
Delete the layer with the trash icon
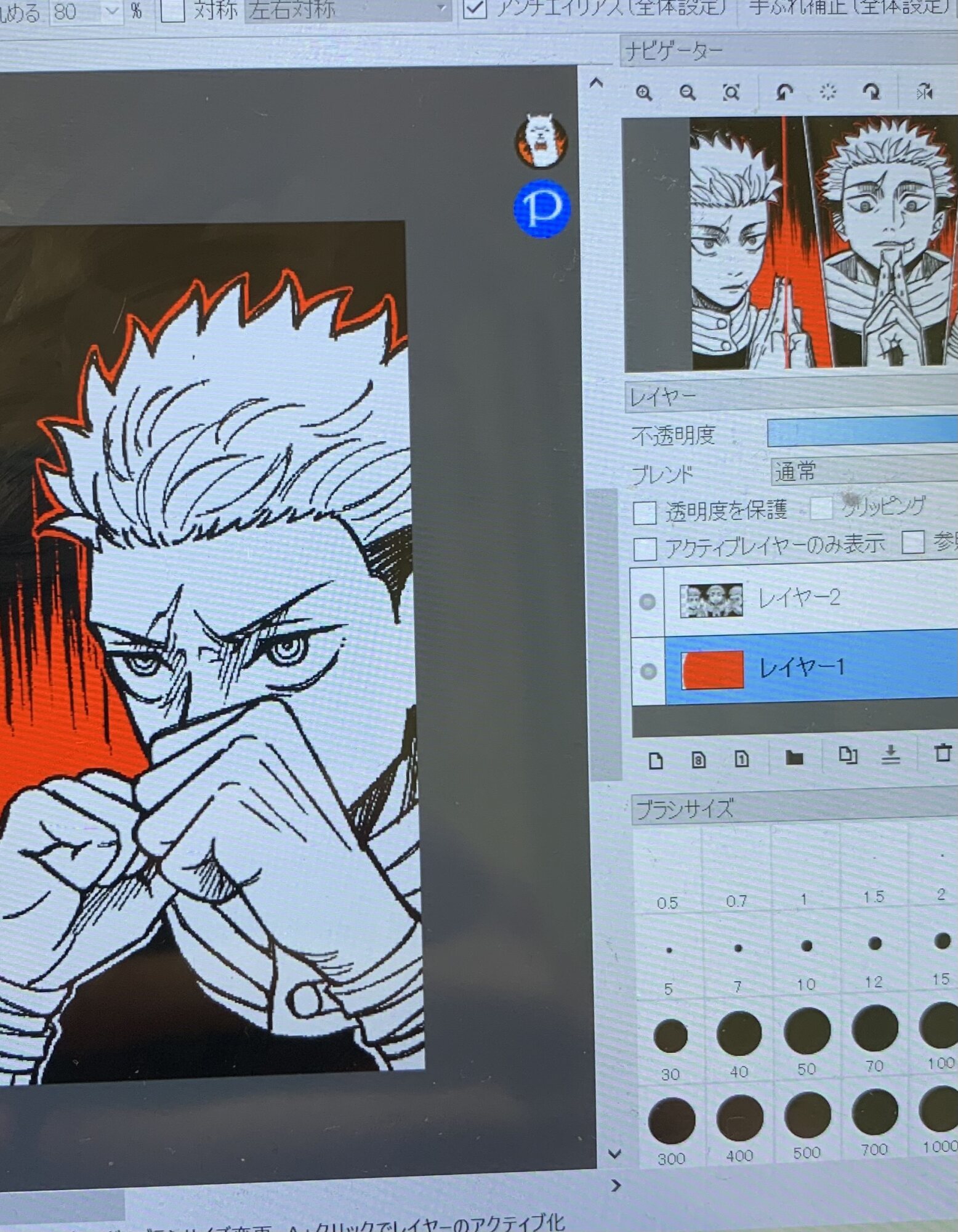coord(942,753)
